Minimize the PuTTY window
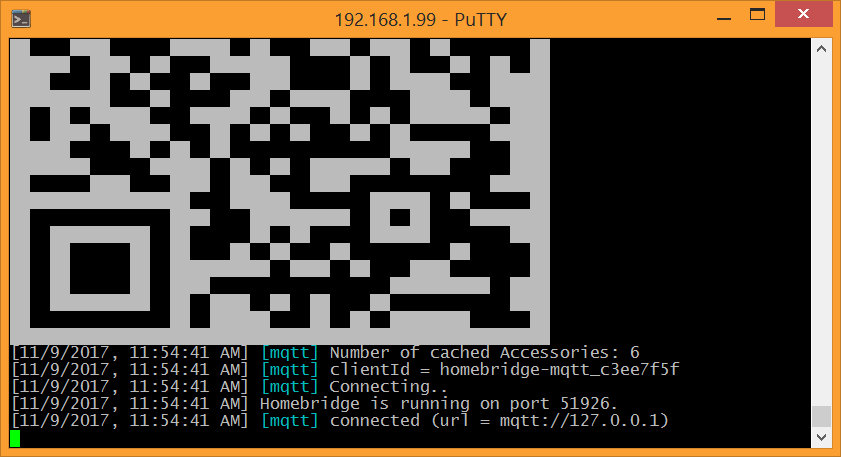 point(724,18)
